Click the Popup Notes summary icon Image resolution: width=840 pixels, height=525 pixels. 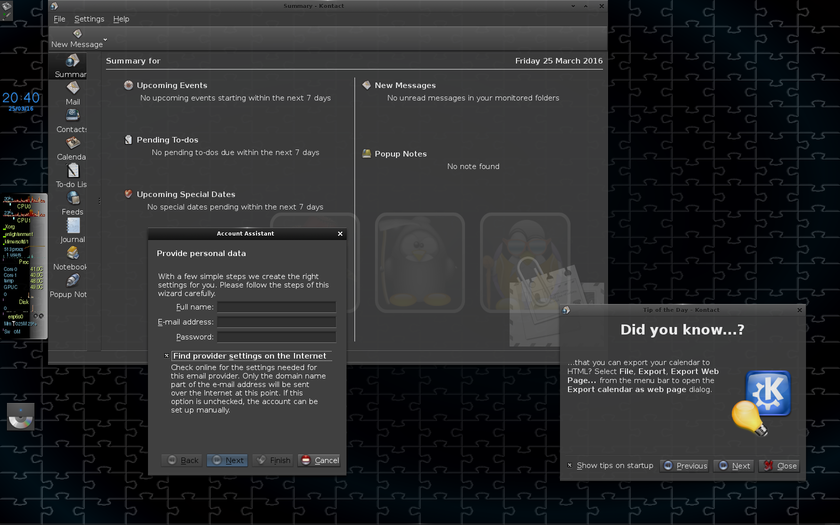[366, 153]
